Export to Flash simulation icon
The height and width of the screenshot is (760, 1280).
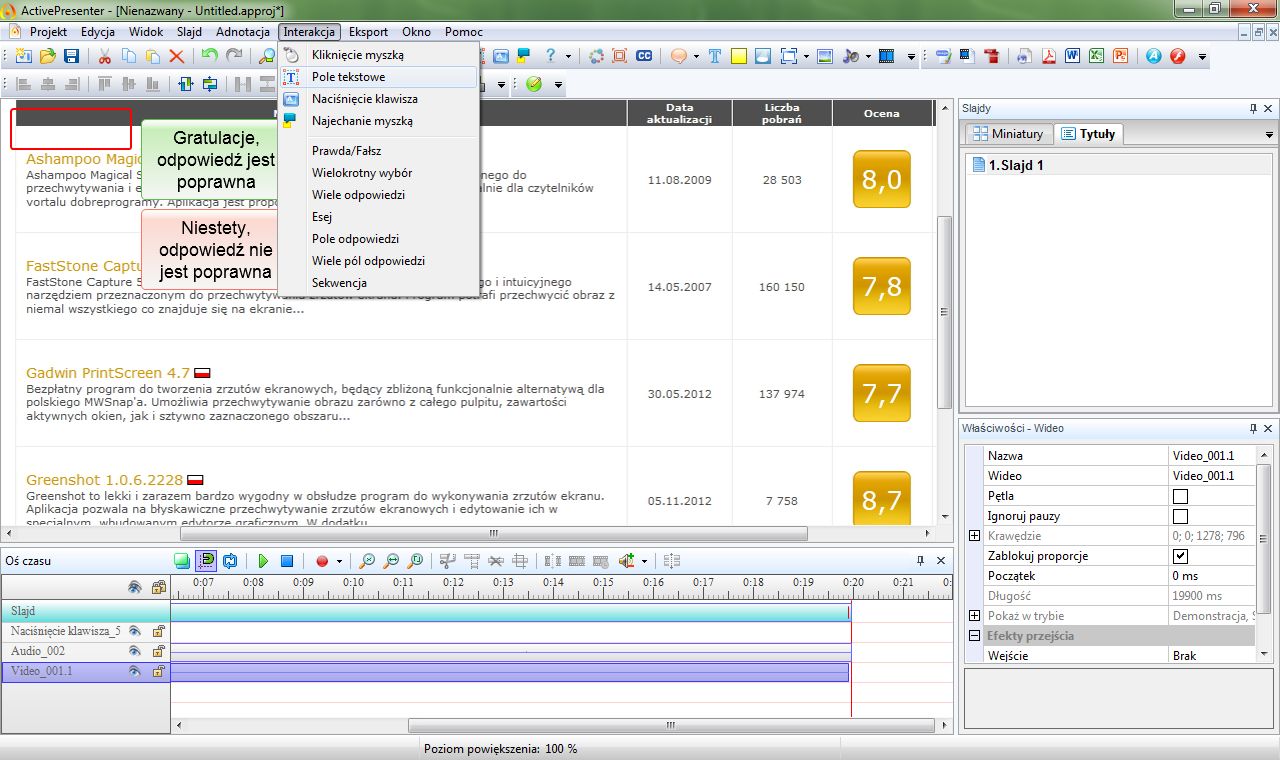1177,57
